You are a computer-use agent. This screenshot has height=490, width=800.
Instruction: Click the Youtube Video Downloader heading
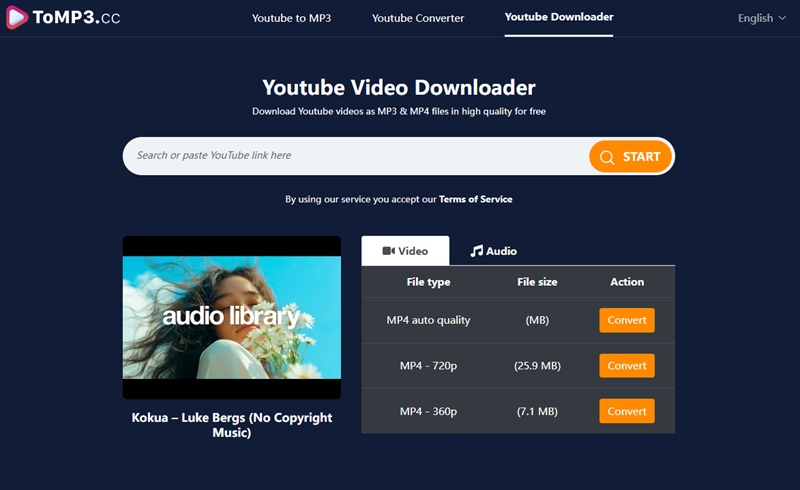pos(399,88)
